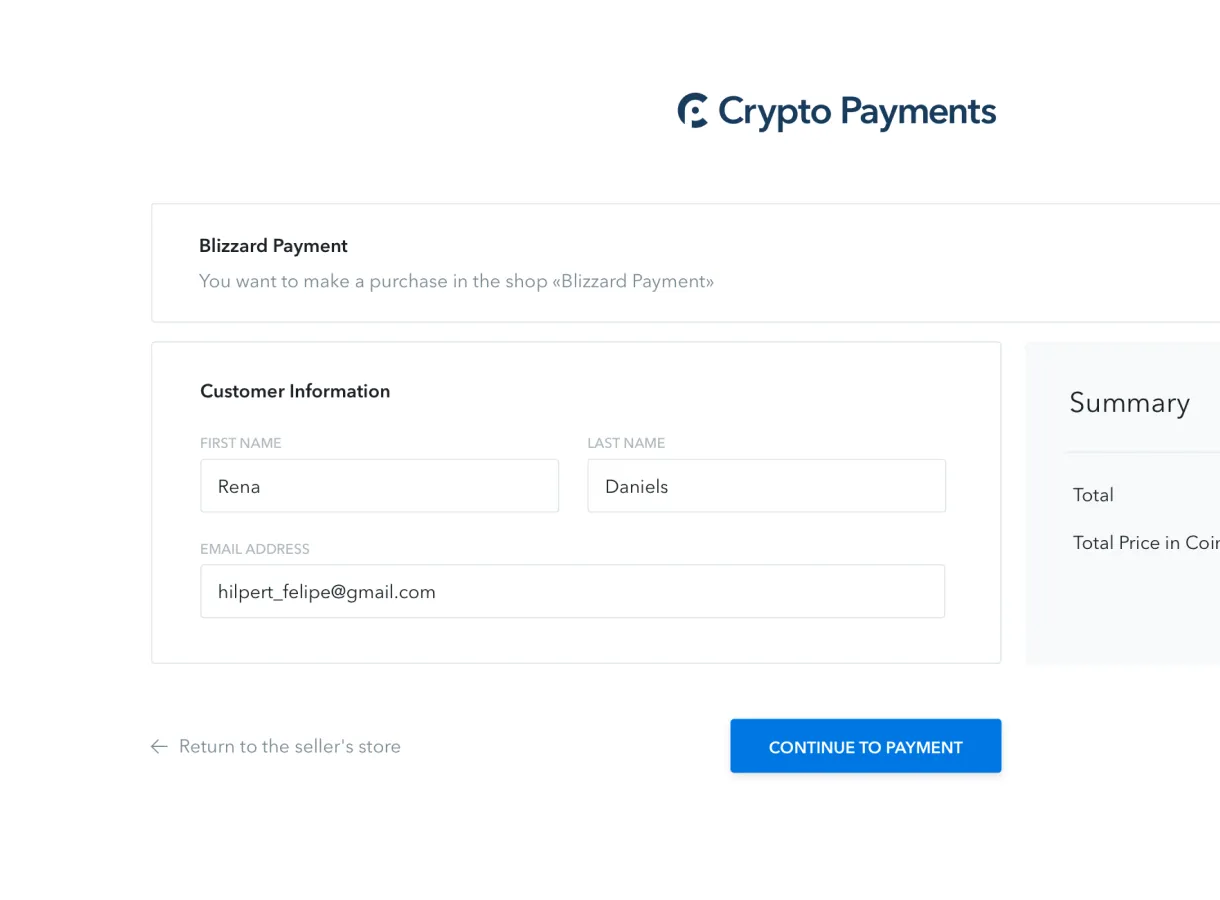1220x900 pixels.
Task: Click the hilpert_felipe@gmail.com email text
Action: click(x=326, y=592)
